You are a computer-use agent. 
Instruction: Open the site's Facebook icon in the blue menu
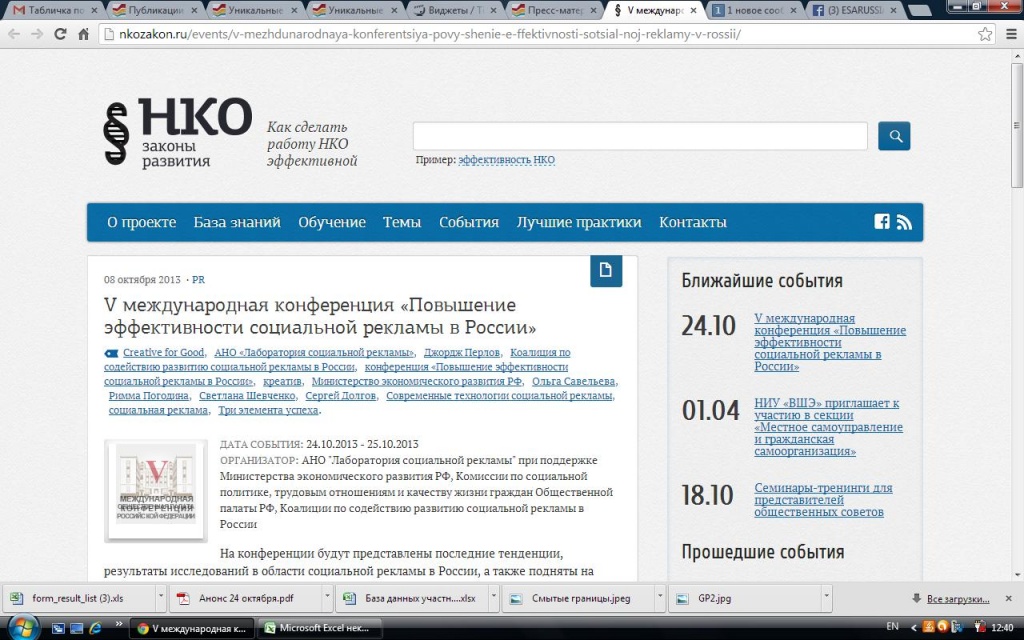pyautogui.click(x=882, y=221)
